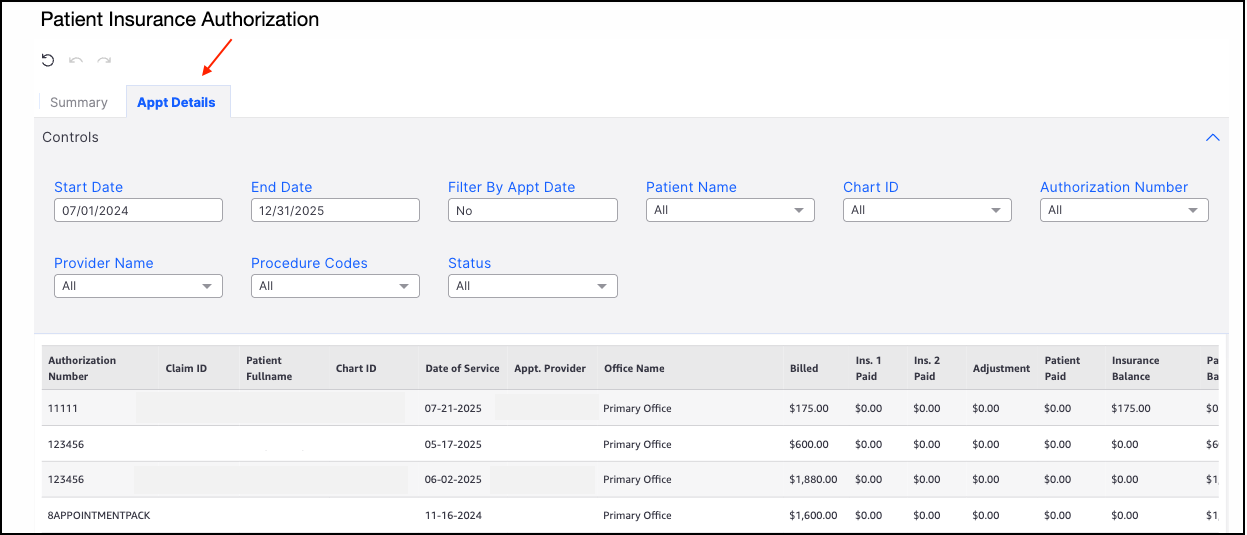Click the Start Date field
The height and width of the screenshot is (535, 1247).
138,210
